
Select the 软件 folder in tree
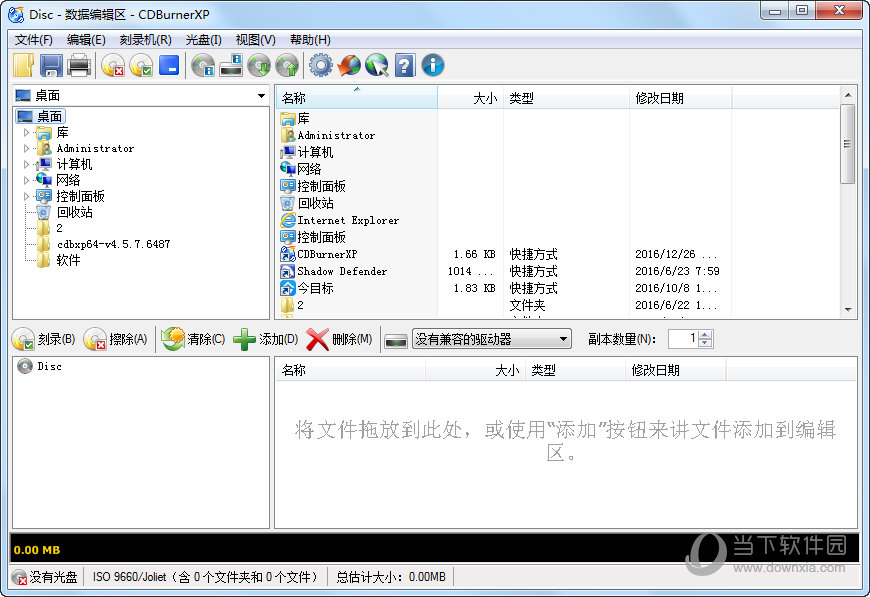coord(68,260)
